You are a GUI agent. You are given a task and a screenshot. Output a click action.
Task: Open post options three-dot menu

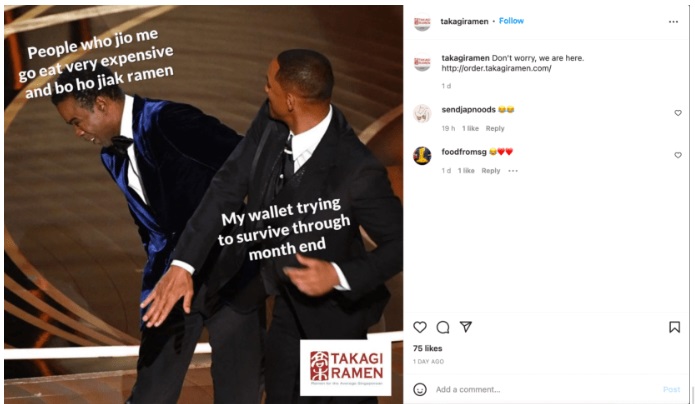(673, 22)
